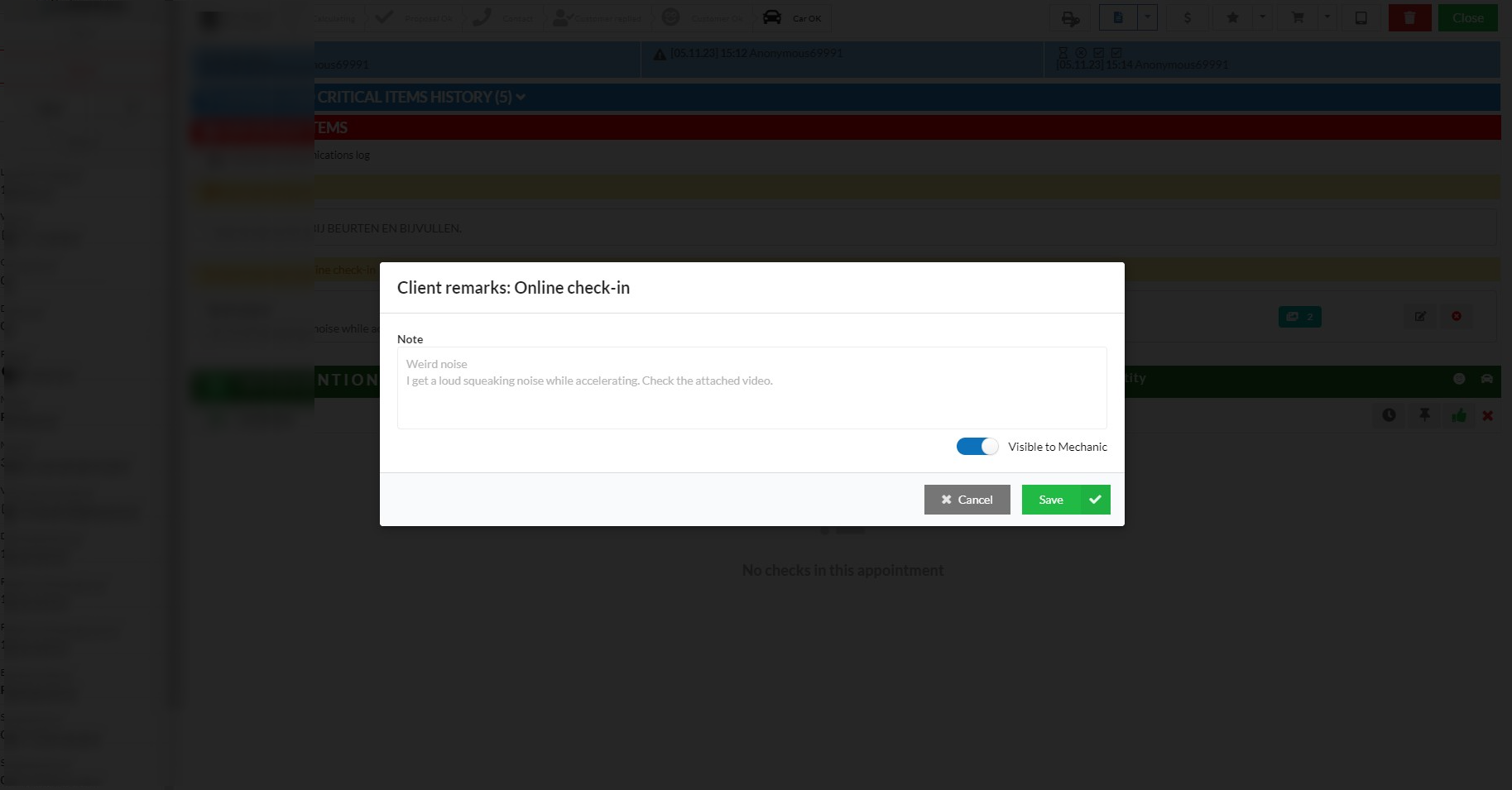Open the shopping cart icon
The height and width of the screenshot is (790, 1512).
click(x=1298, y=17)
